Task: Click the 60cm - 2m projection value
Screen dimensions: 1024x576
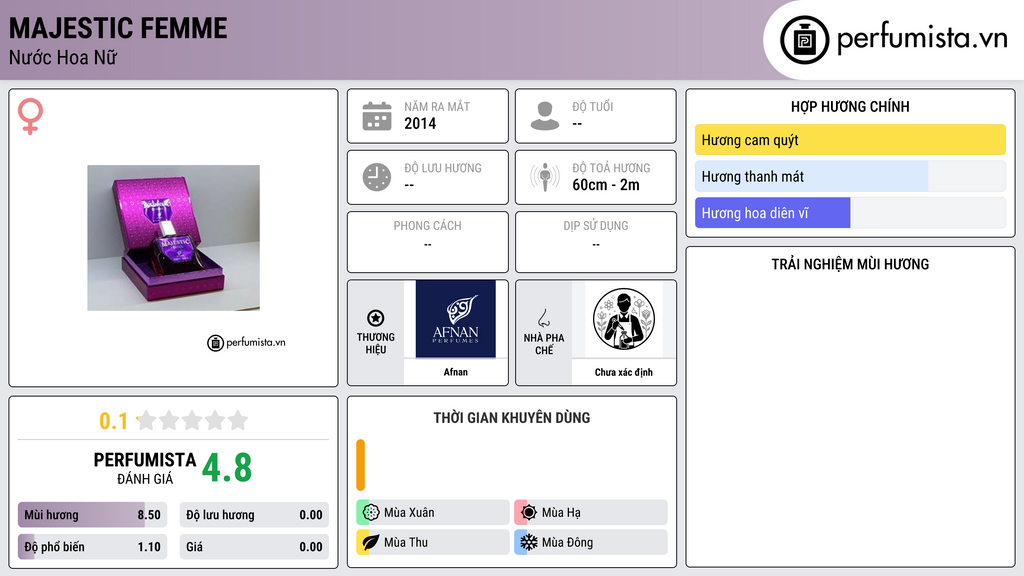Action: (x=606, y=185)
